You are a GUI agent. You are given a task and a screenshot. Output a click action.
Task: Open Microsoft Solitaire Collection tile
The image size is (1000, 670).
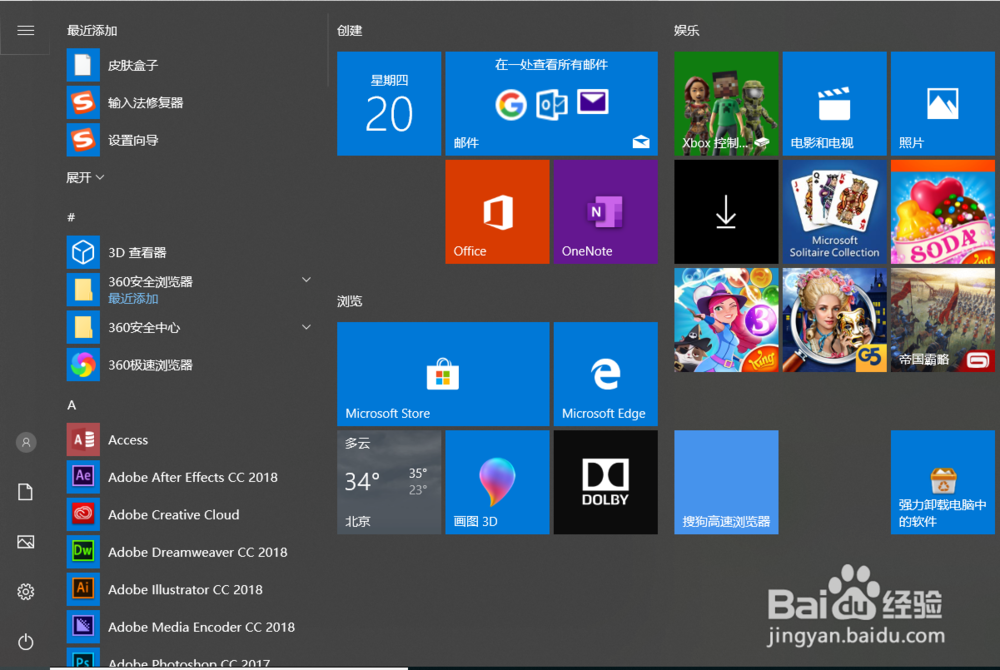835,212
